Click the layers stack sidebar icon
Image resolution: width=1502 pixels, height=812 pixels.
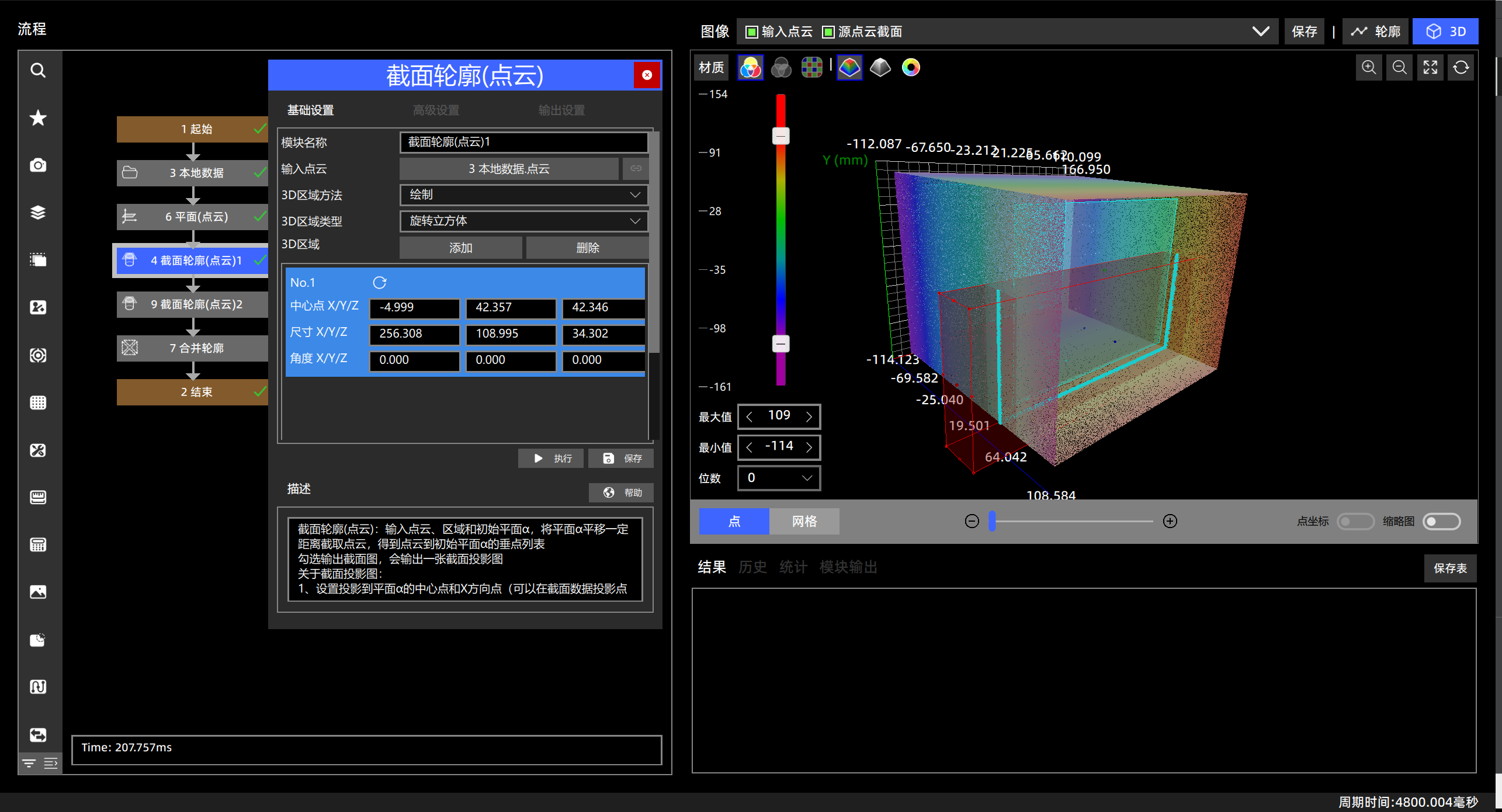[x=38, y=213]
